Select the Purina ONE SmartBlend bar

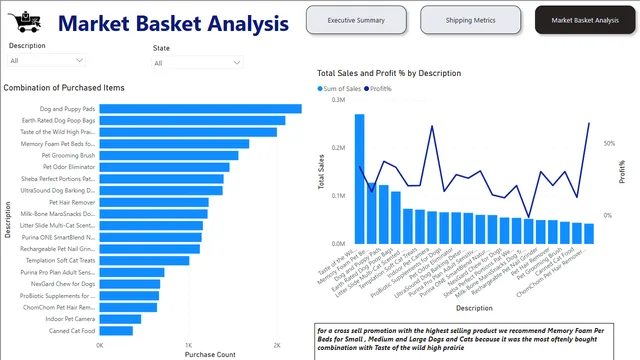[x=151, y=237]
